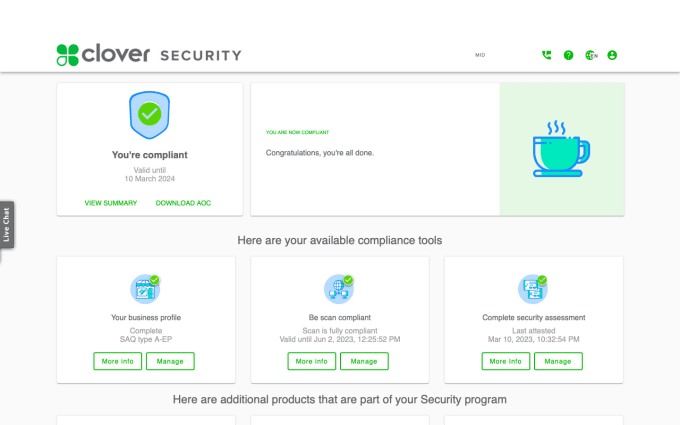Image resolution: width=680 pixels, height=425 pixels.
Task: Click the VIEW SUMMARY link
Action: 111,203
